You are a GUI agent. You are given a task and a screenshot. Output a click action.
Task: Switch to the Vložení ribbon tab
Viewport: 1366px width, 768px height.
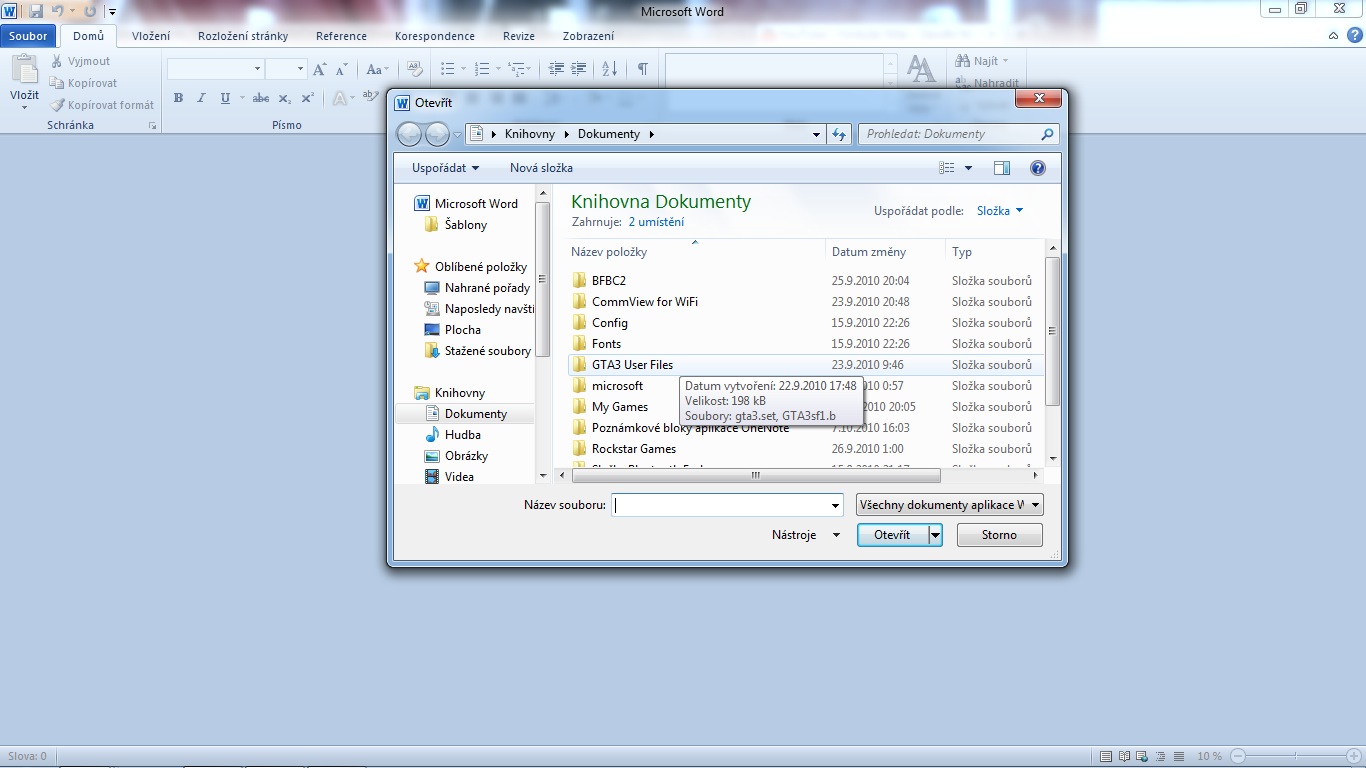[151, 36]
